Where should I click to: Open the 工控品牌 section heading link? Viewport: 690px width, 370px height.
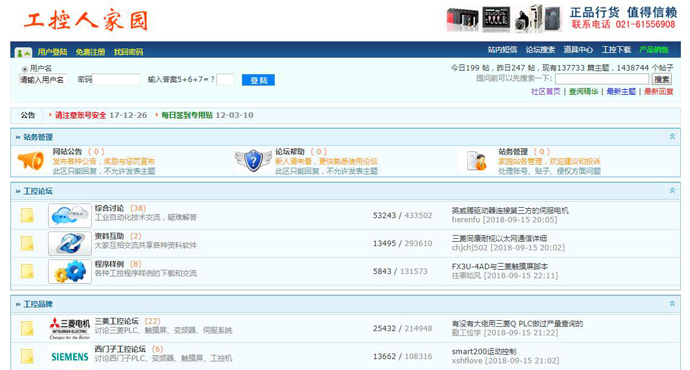(38, 304)
